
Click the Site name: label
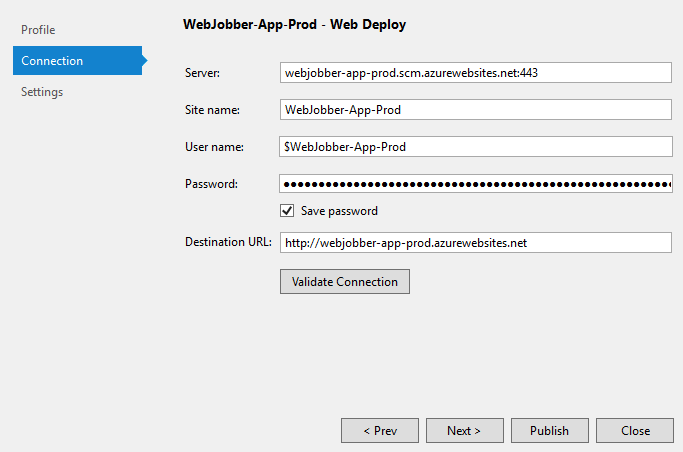(213, 110)
